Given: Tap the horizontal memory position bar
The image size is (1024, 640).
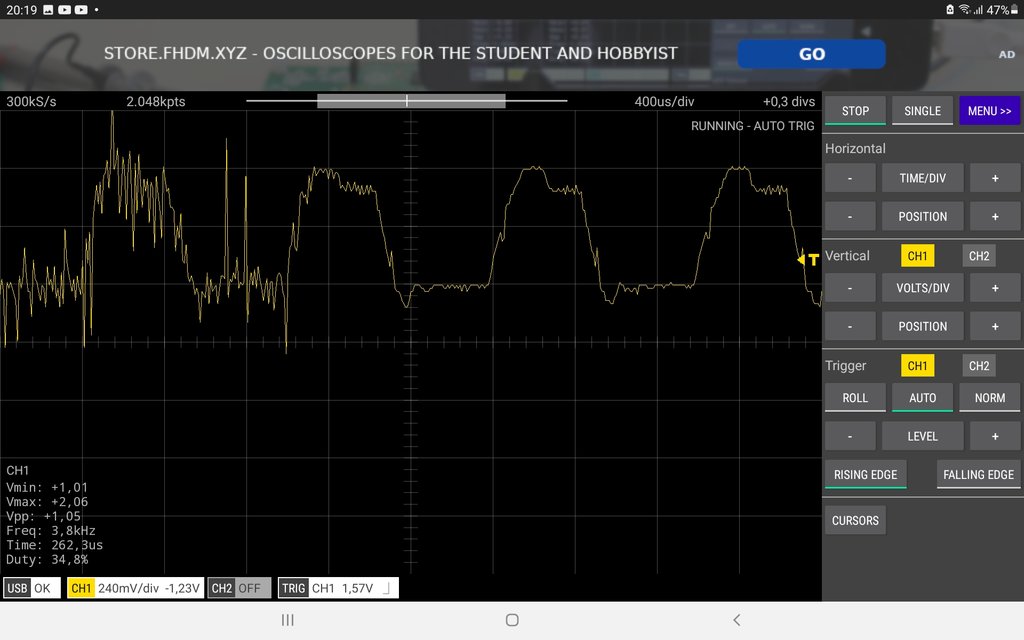Looking at the screenshot, I should coord(407,101).
